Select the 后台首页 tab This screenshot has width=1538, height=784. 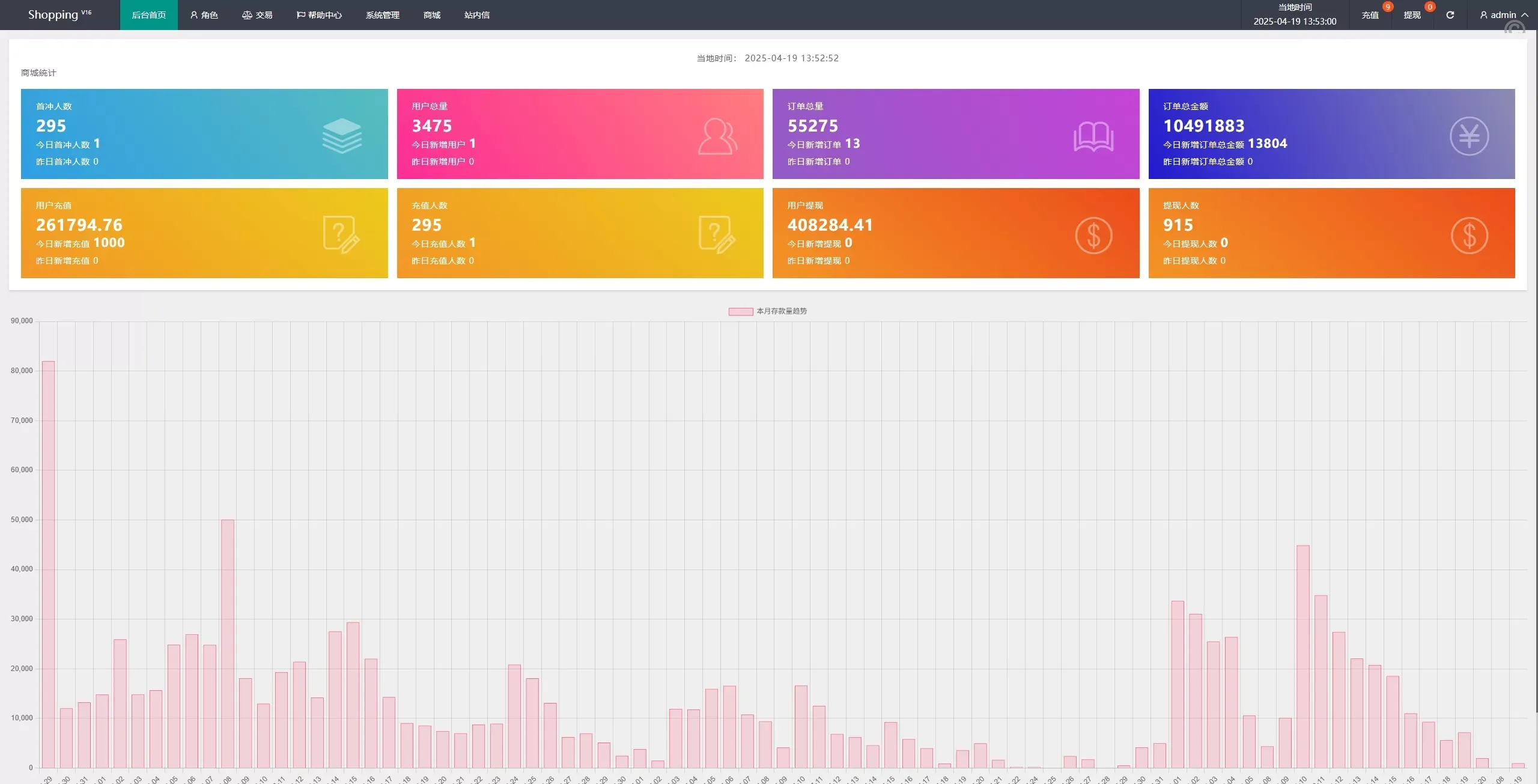pyautogui.click(x=148, y=15)
